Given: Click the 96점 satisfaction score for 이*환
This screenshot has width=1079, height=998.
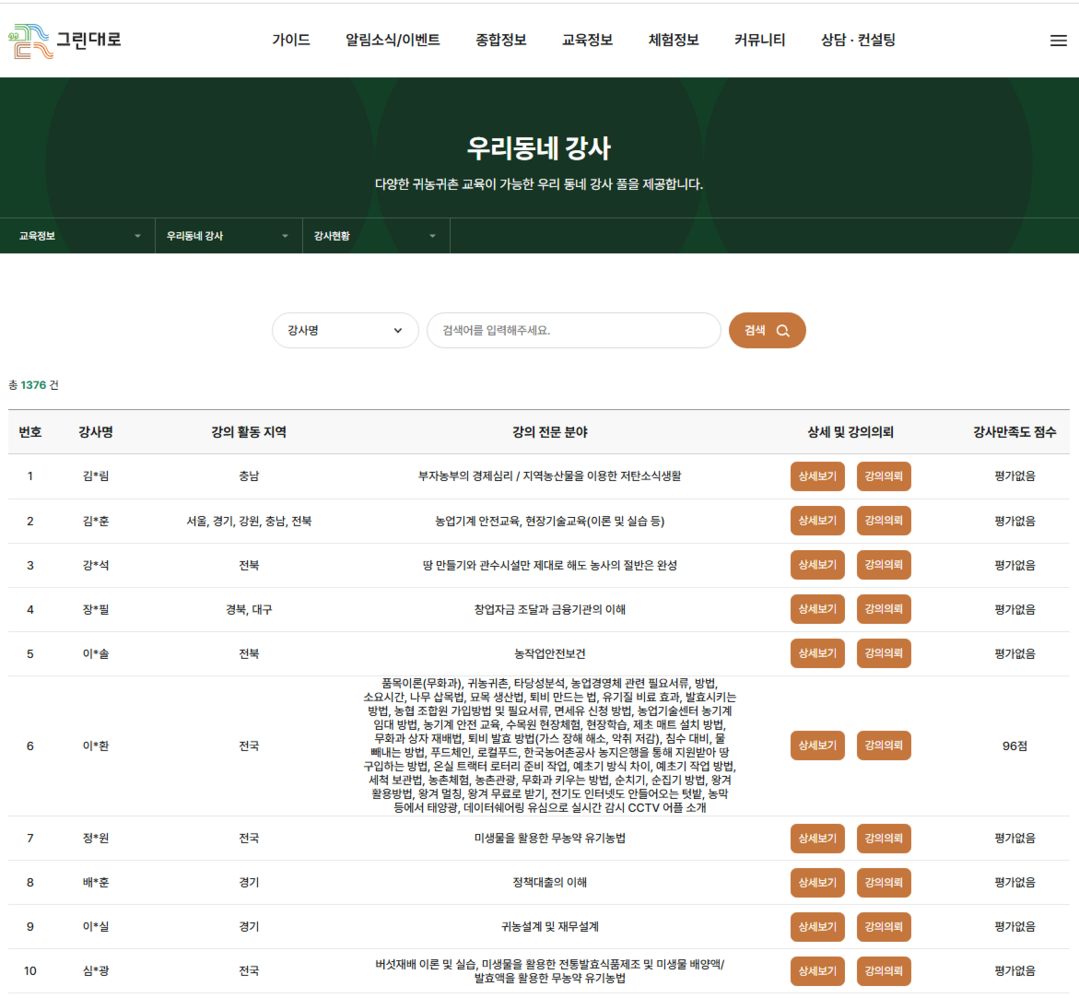Looking at the screenshot, I should click(1014, 745).
